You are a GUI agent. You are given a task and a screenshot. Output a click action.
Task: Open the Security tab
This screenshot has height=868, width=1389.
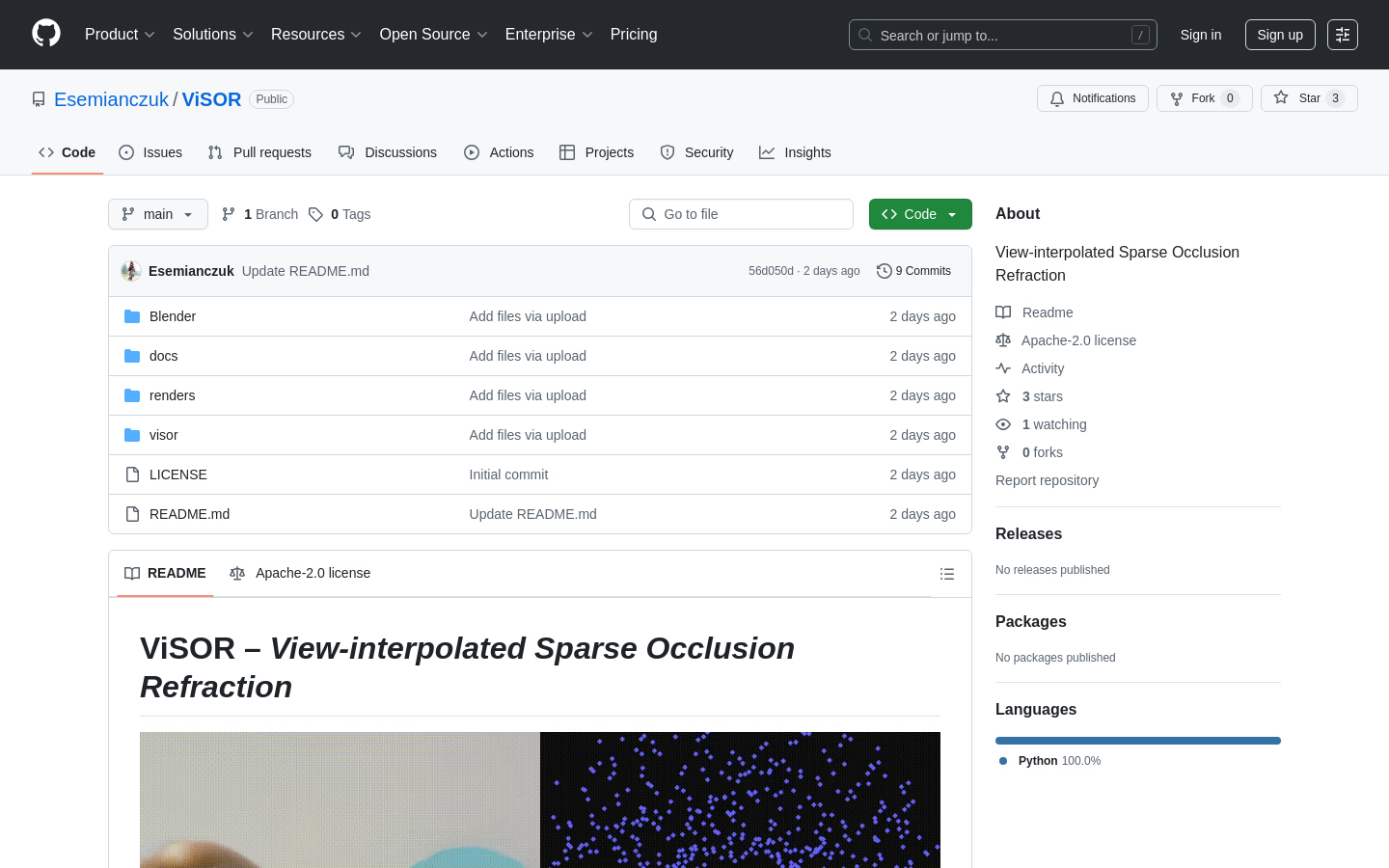pyautogui.click(x=696, y=152)
